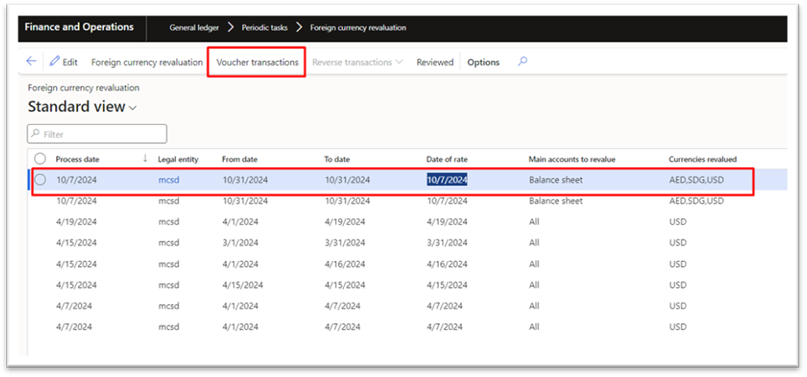Click Balance sheet in the first row

556,180
